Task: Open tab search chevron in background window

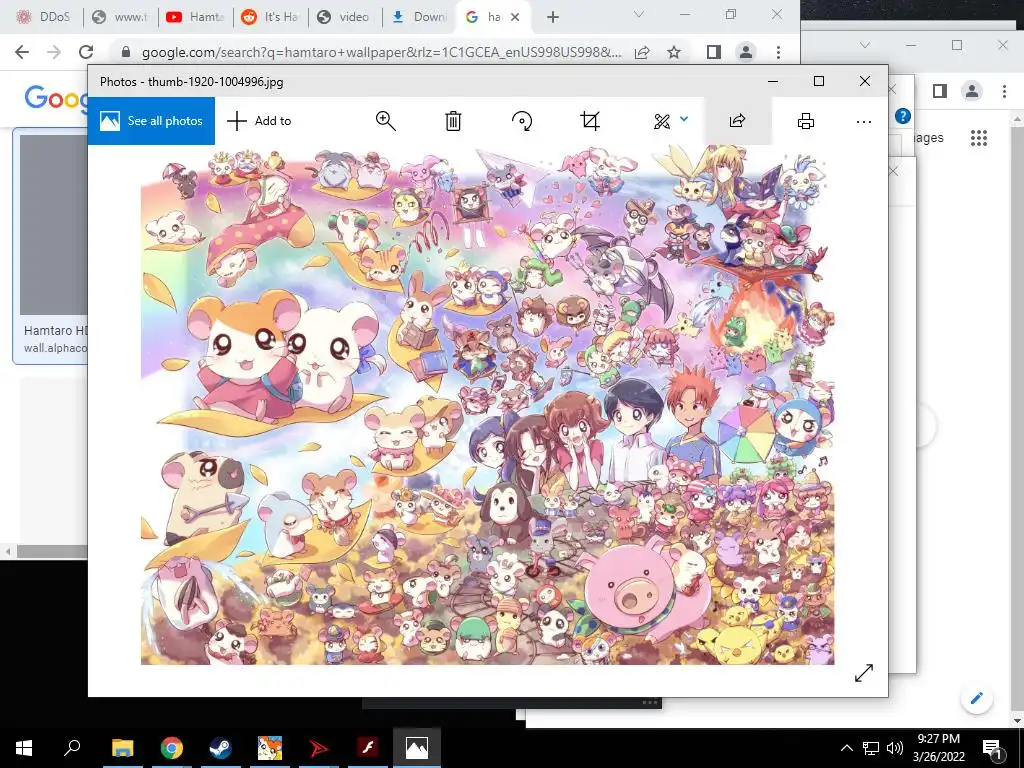Action: click(x=865, y=45)
